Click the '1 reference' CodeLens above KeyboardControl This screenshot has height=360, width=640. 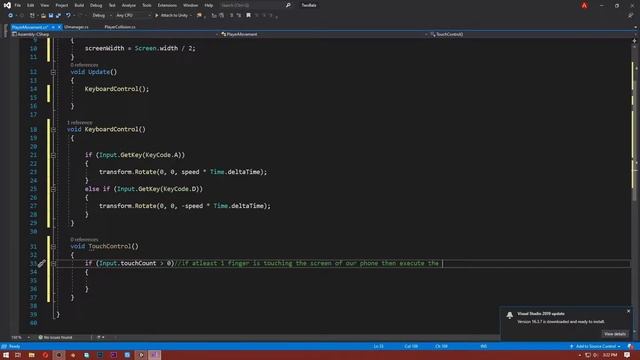[x=80, y=123]
